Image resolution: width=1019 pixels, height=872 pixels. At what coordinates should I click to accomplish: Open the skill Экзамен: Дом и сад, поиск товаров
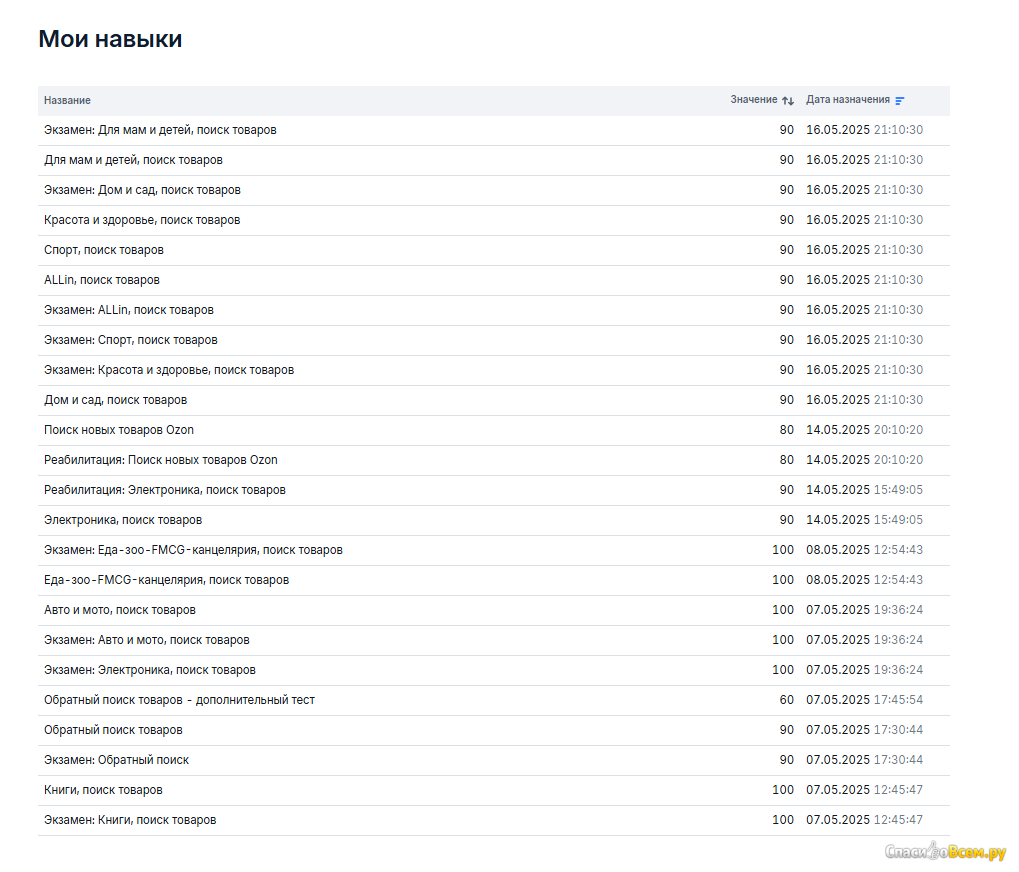(142, 190)
